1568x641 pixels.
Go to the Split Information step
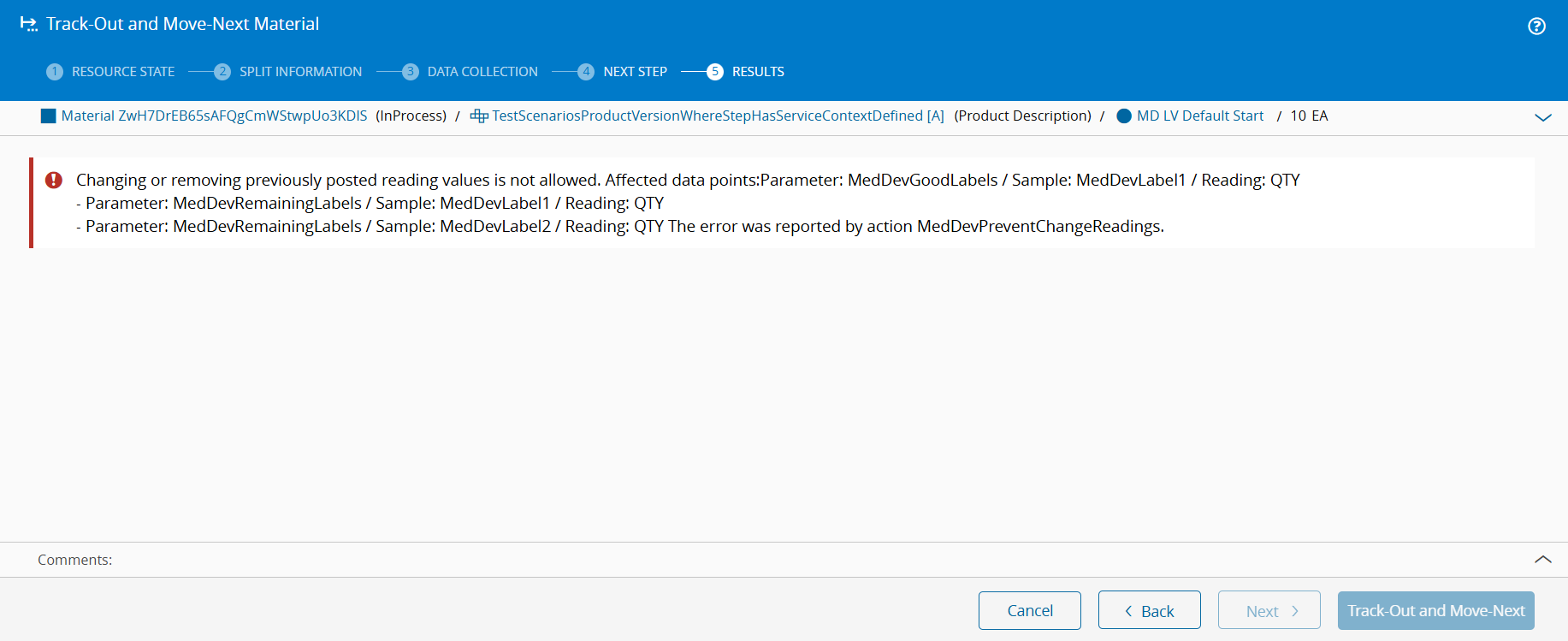tap(300, 72)
